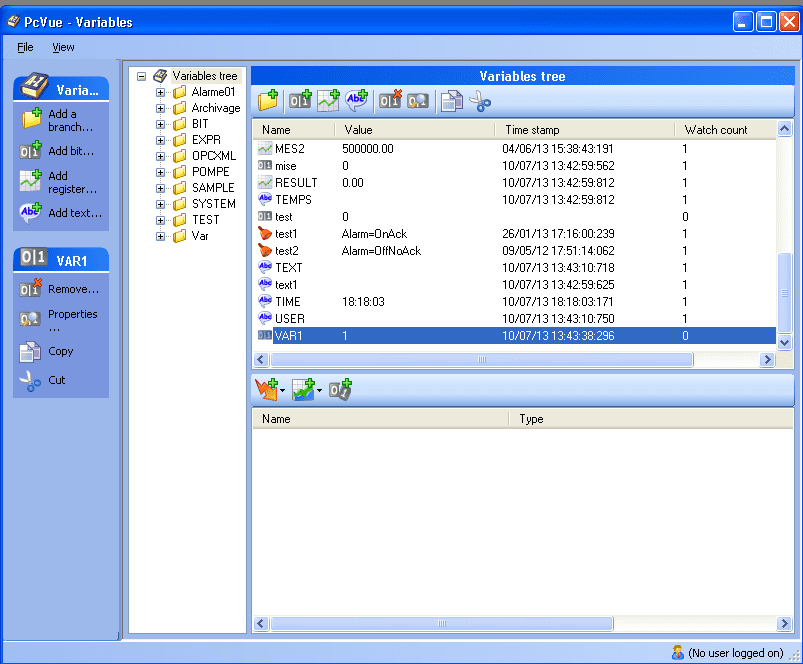Open the View menu
803x664 pixels.
coord(63,47)
